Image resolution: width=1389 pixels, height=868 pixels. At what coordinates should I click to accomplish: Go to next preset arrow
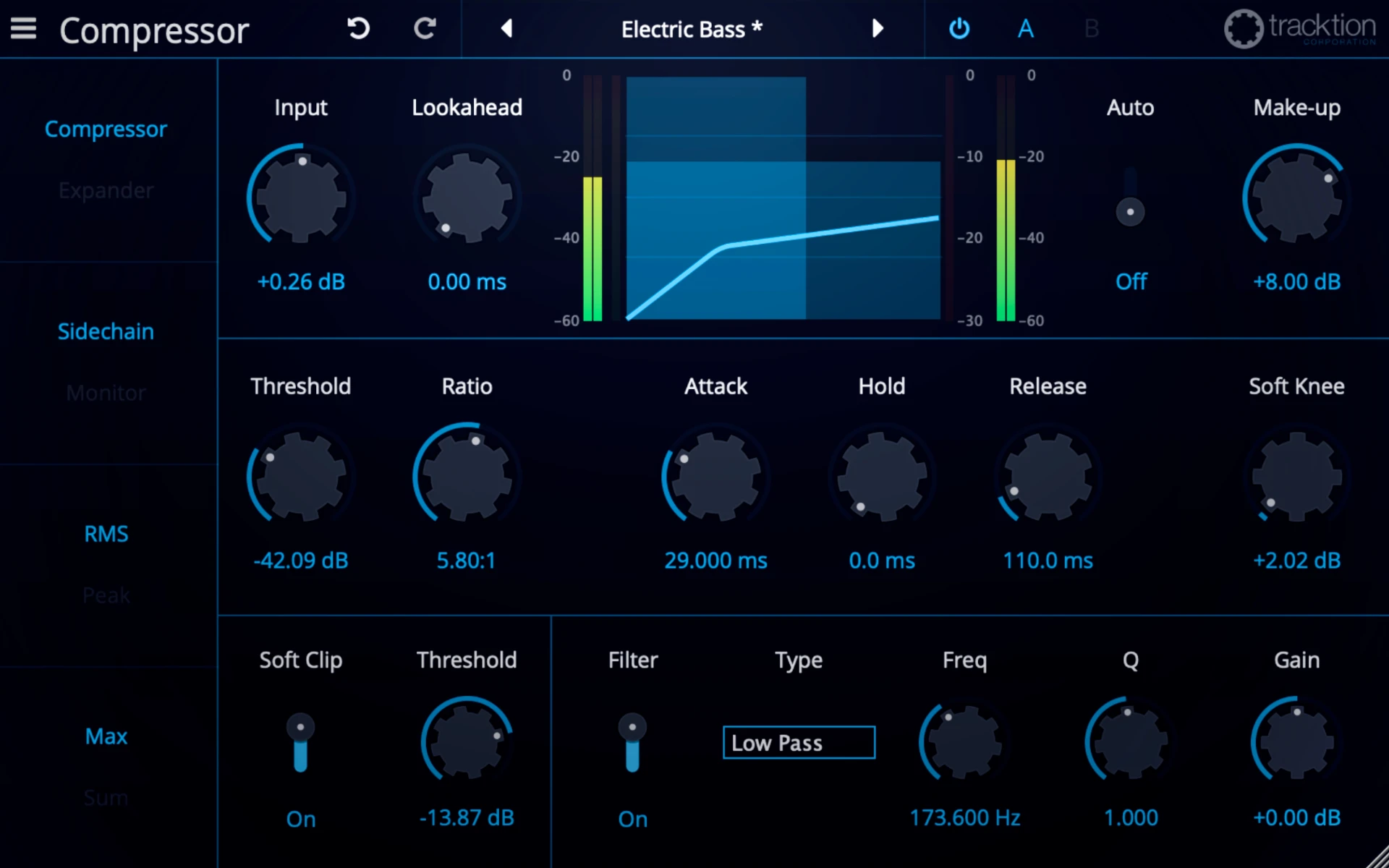click(x=878, y=28)
